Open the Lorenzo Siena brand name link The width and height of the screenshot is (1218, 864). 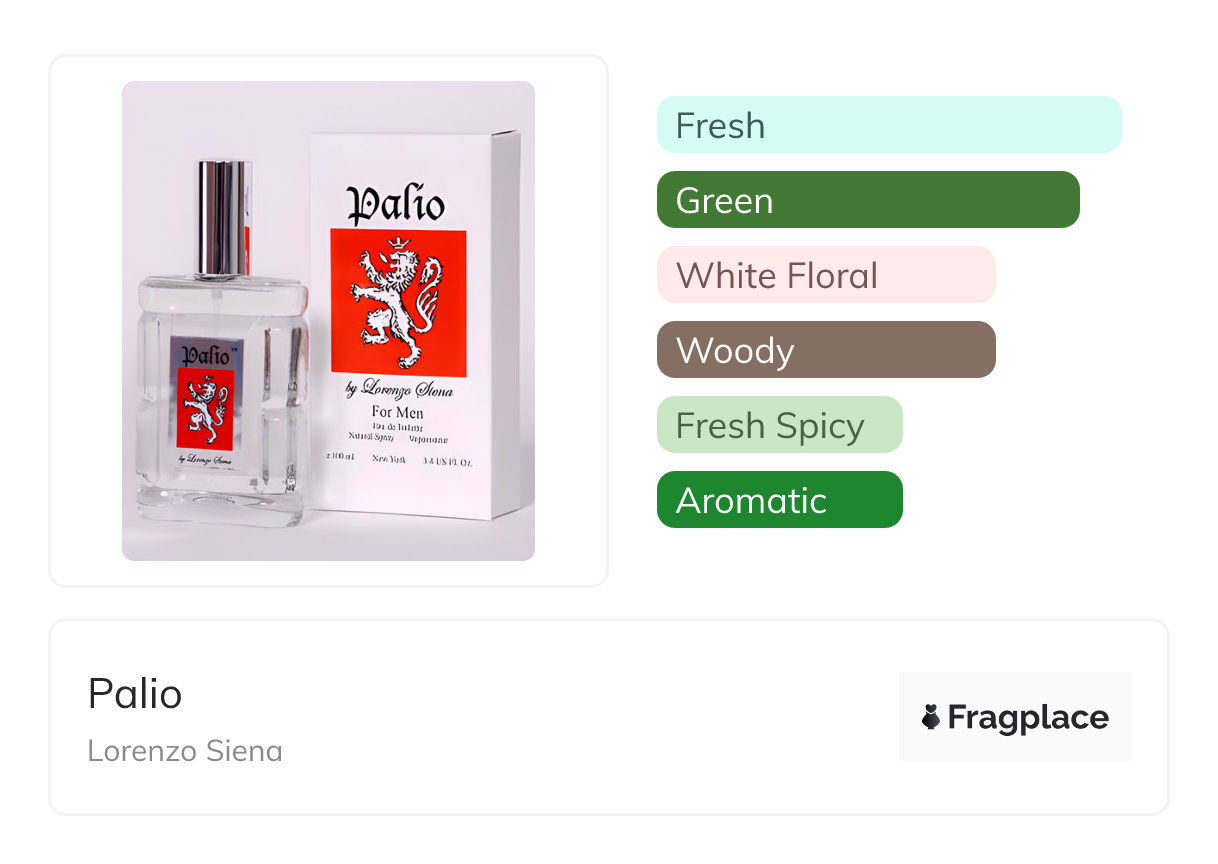coord(185,750)
